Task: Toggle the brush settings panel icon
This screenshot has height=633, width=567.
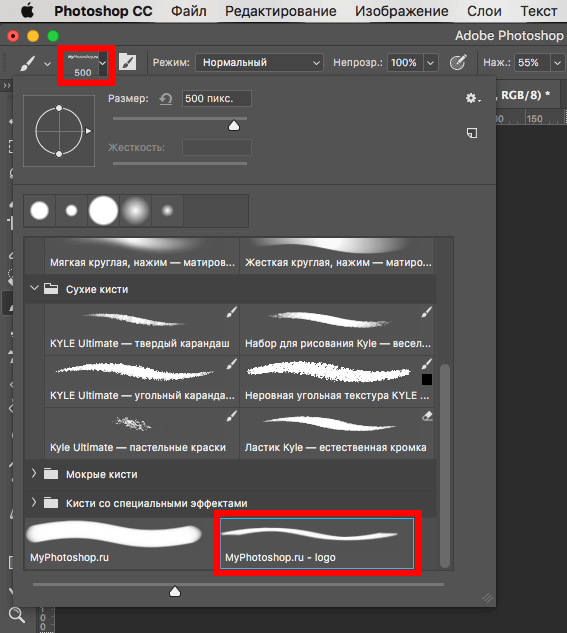Action: 128,62
